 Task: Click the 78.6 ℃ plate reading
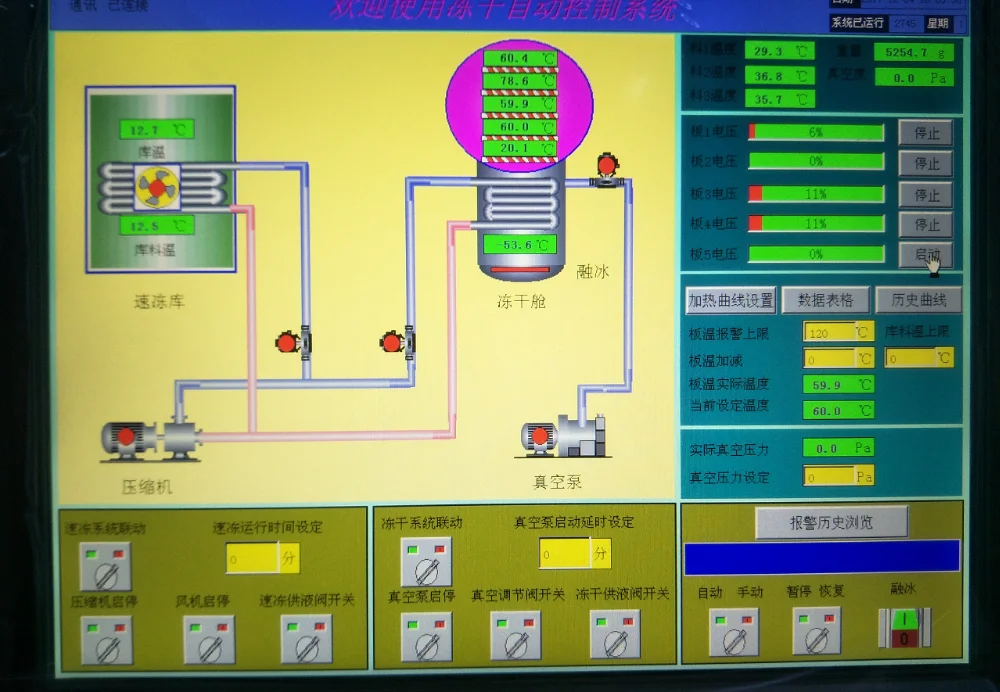click(520, 81)
